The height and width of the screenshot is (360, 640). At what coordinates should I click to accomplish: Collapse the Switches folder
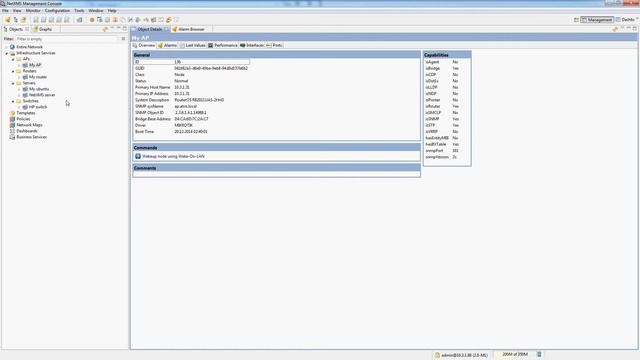pos(13,101)
